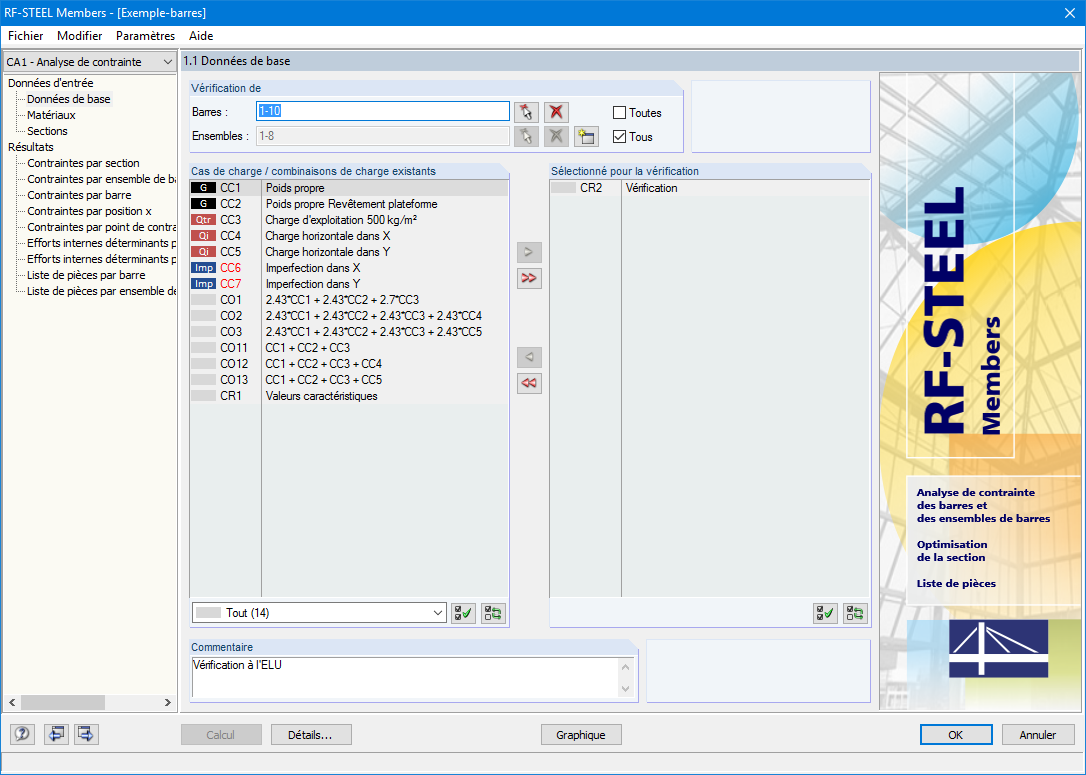Image resolution: width=1086 pixels, height=775 pixels.
Task: Select CC5 Charge horizontale dans Y
Action: coord(349,252)
